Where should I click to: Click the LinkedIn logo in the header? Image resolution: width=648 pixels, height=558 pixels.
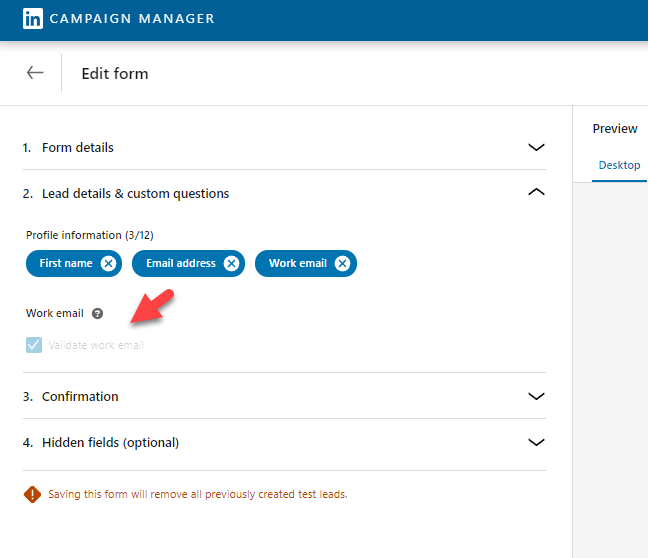[x=33, y=19]
